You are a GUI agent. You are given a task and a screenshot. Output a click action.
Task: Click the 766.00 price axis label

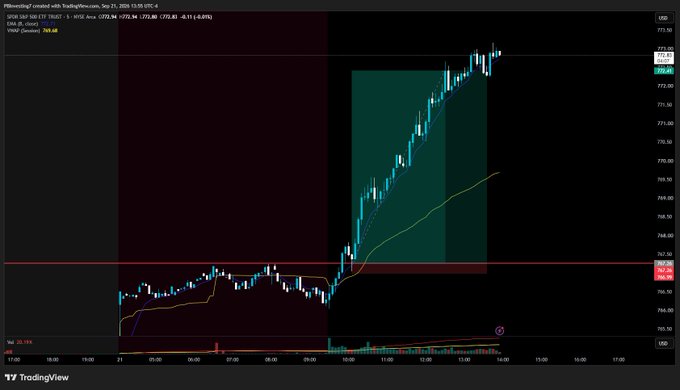[664, 311]
